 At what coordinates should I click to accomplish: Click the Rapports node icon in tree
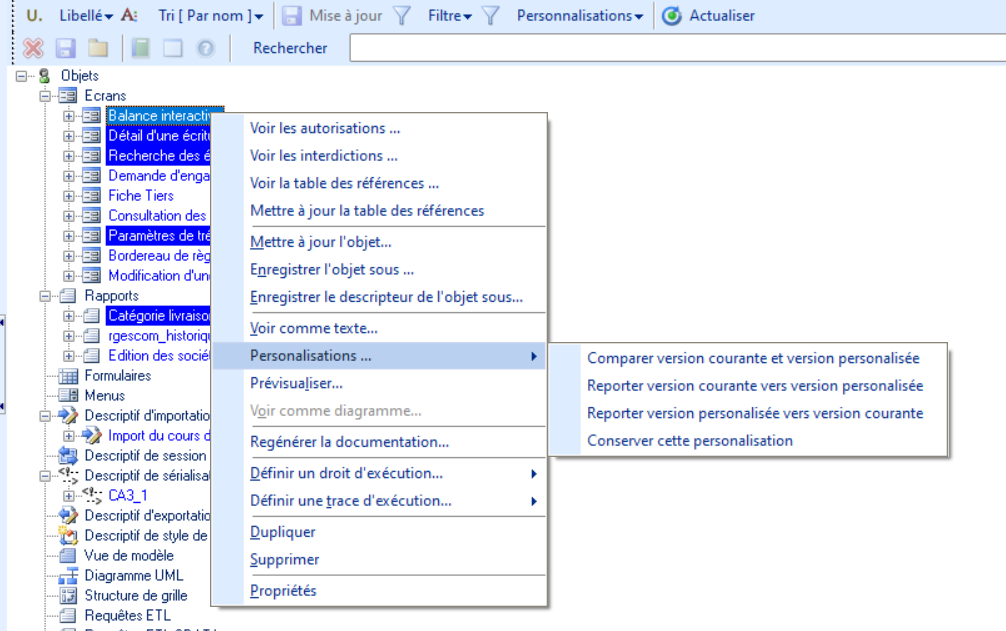(68, 296)
